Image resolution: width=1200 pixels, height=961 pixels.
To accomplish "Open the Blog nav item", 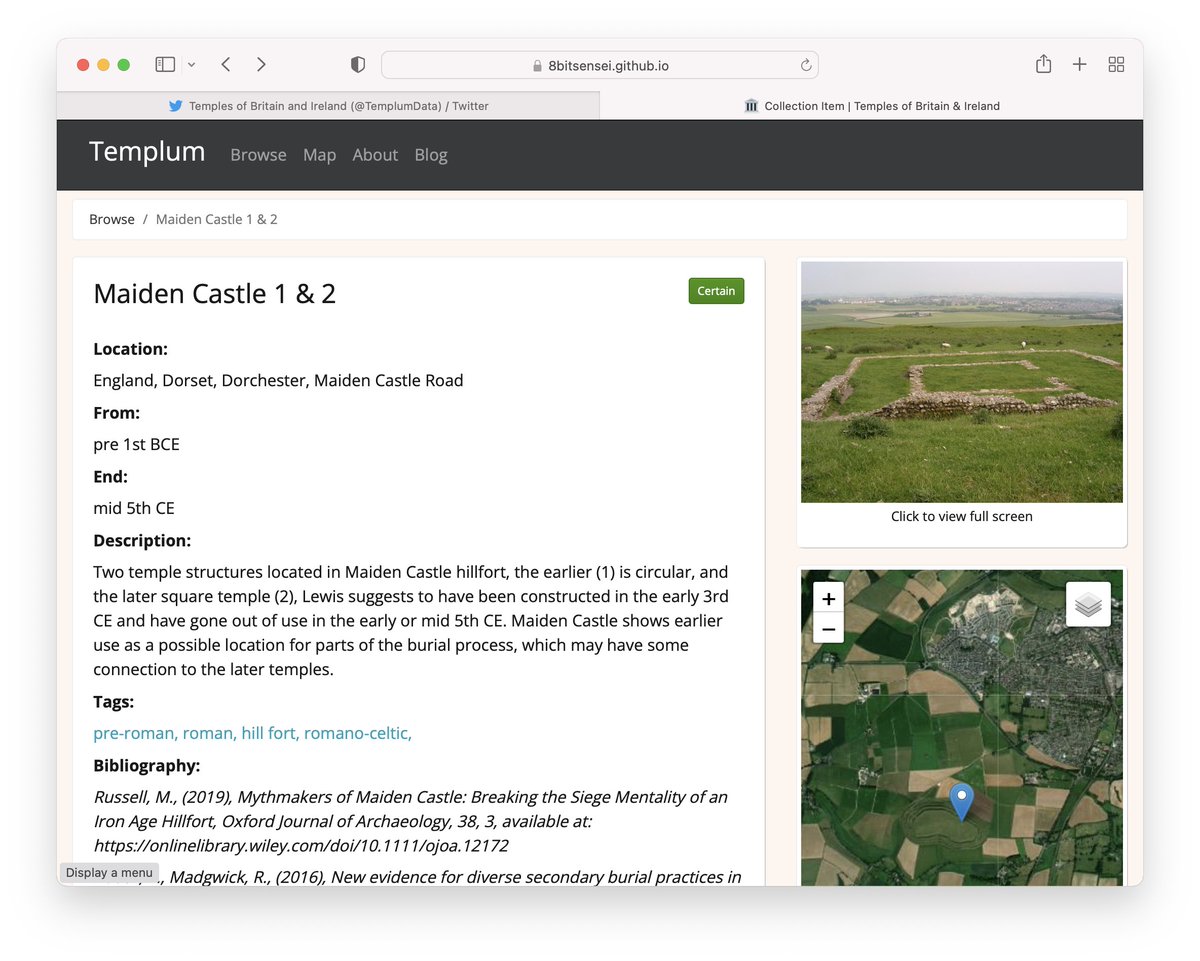I will (x=431, y=155).
